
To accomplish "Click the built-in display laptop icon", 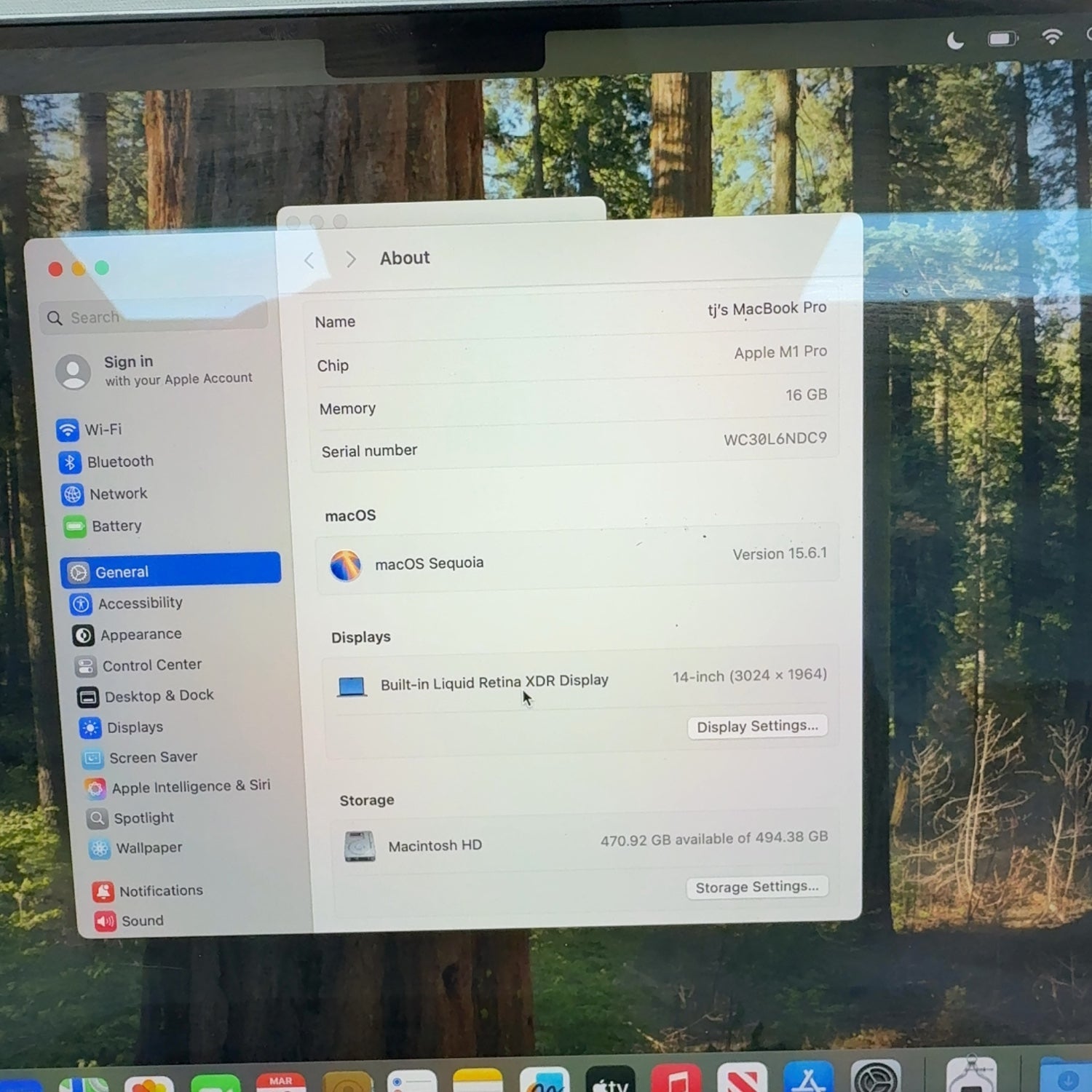I will 352,686.
